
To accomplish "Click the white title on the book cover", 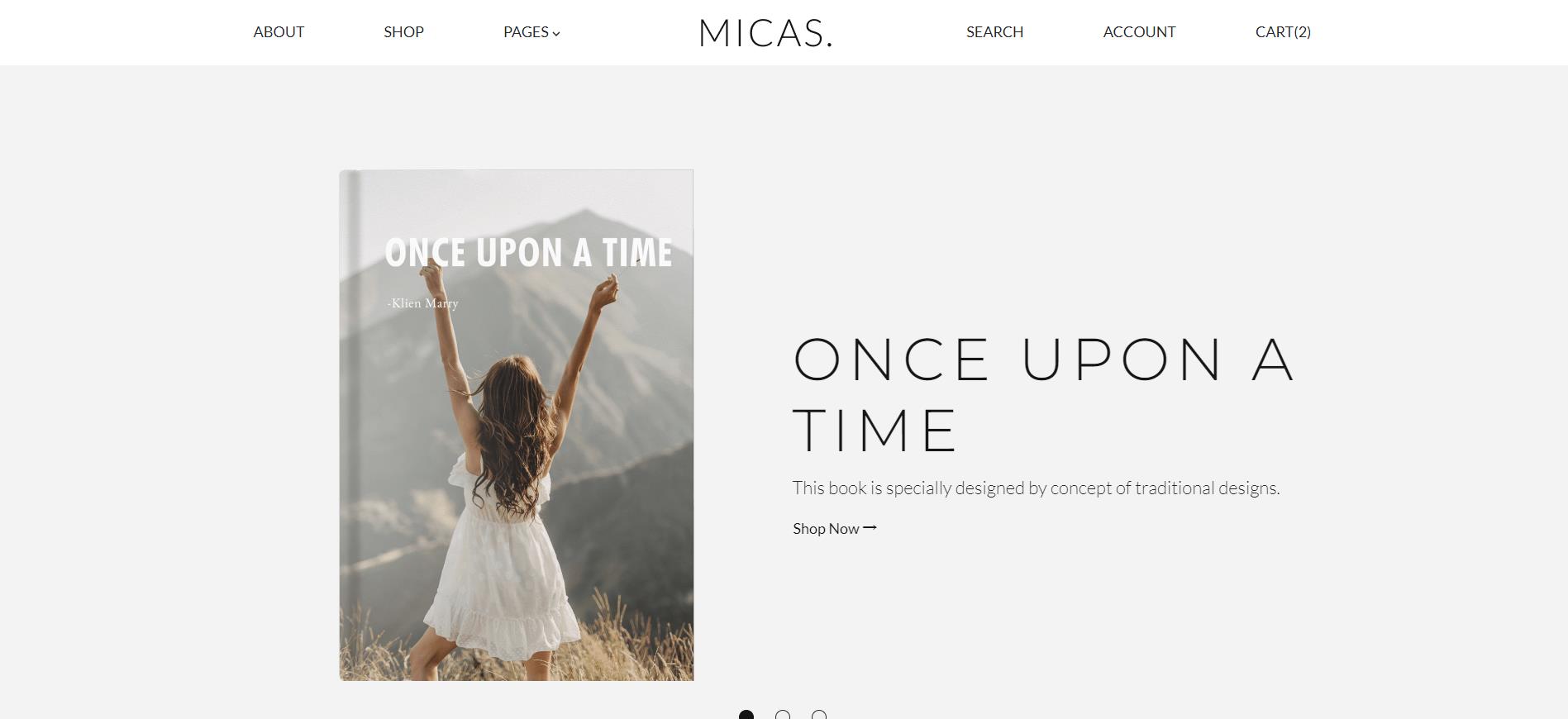I will coord(528,253).
